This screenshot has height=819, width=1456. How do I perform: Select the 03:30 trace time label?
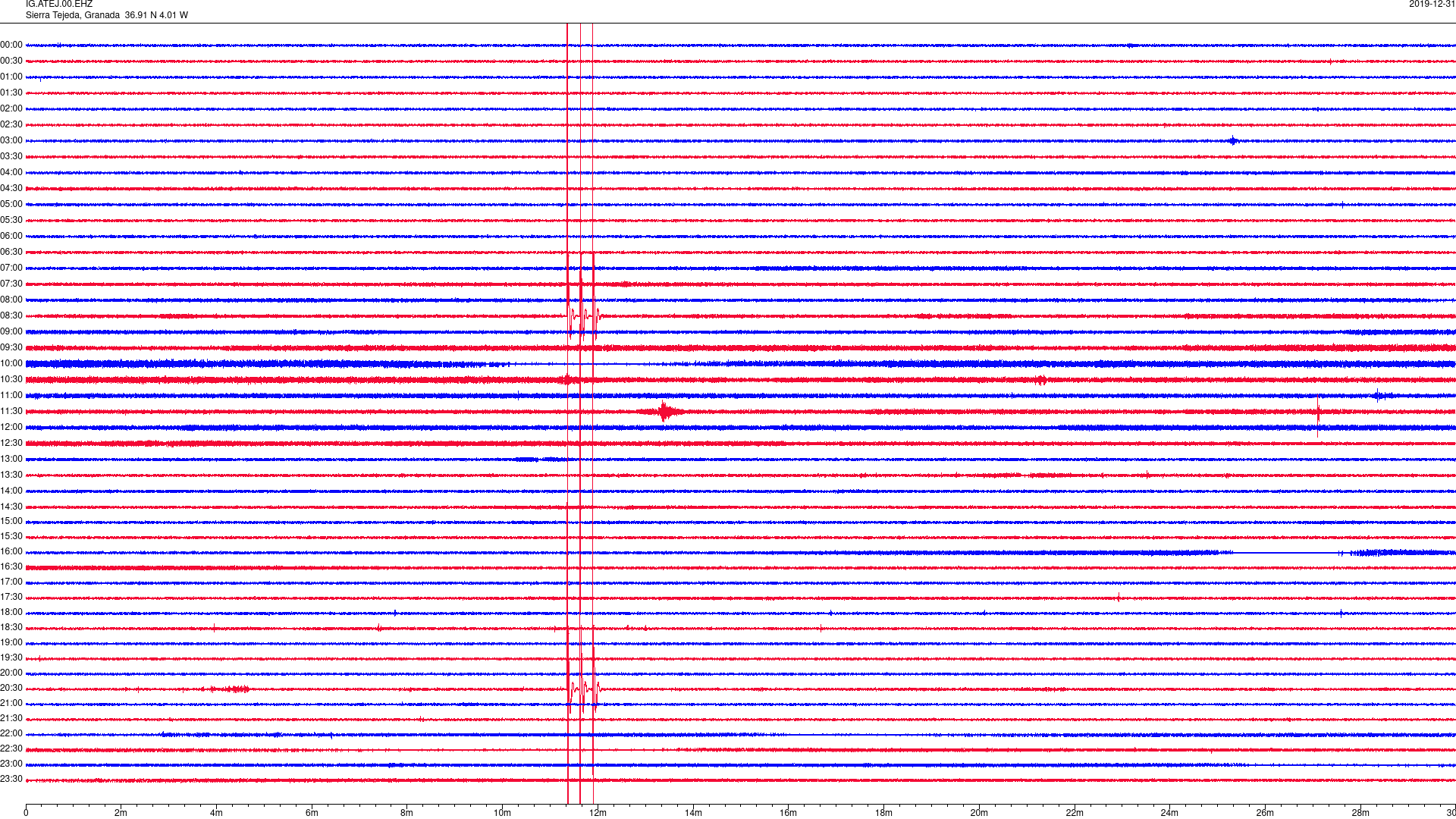(x=11, y=157)
